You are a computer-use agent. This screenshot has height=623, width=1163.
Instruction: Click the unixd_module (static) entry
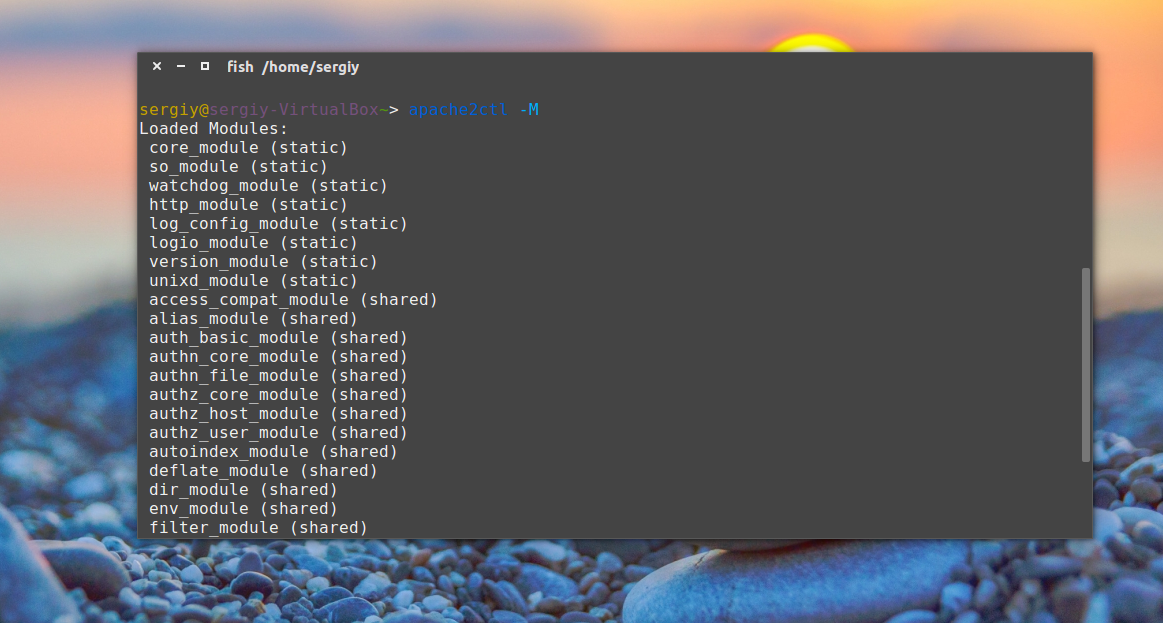pyautogui.click(x=253, y=280)
